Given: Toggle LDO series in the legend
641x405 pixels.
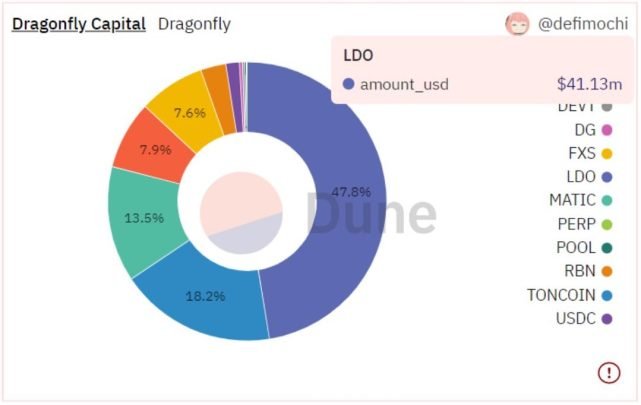Looking at the screenshot, I should [x=589, y=177].
